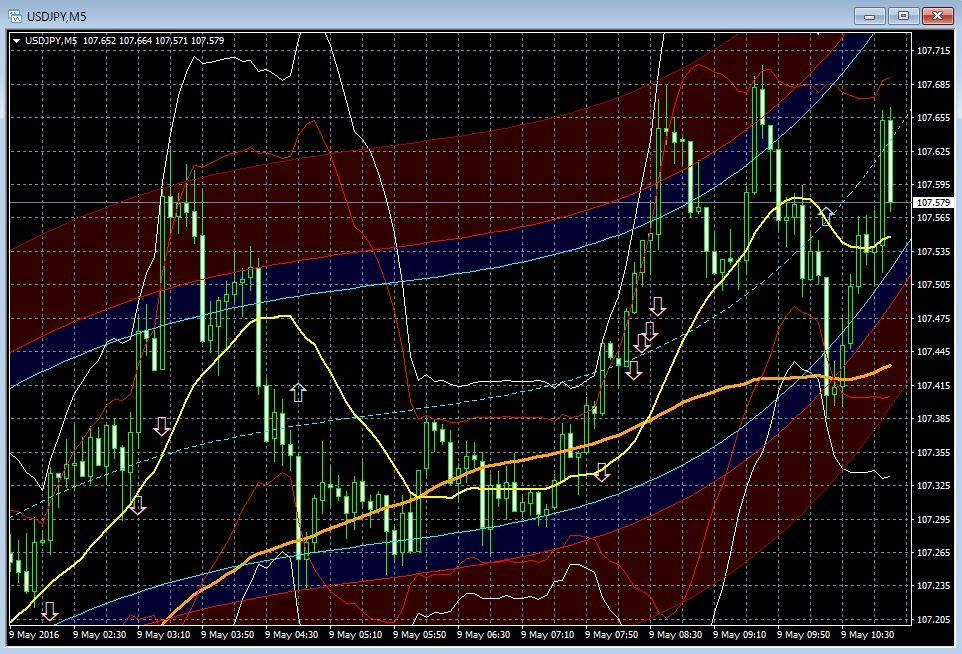Image resolution: width=962 pixels, height=654 pixels.
Task: Click the 107.385 price scale label
Action: click(x=933, y=418)
